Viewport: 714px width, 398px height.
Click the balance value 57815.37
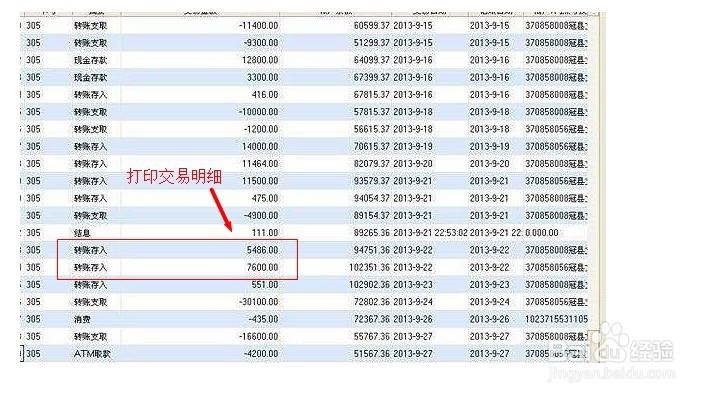pyautogui.click(x=372, y=112)
